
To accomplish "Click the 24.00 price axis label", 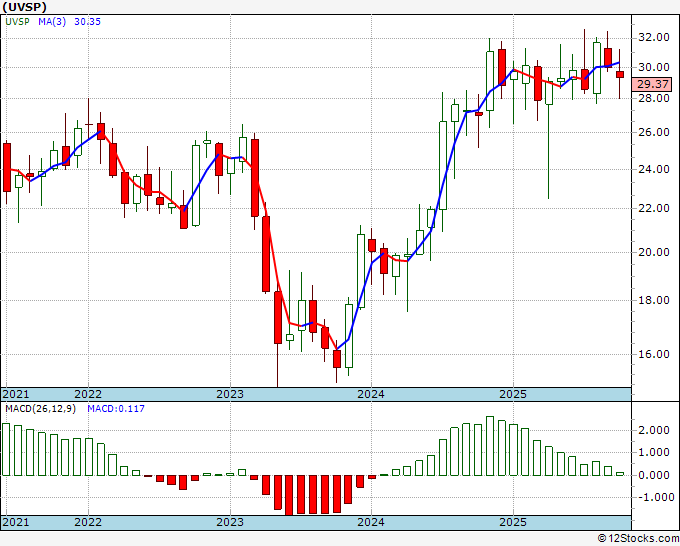I will [x=654, y=169].
